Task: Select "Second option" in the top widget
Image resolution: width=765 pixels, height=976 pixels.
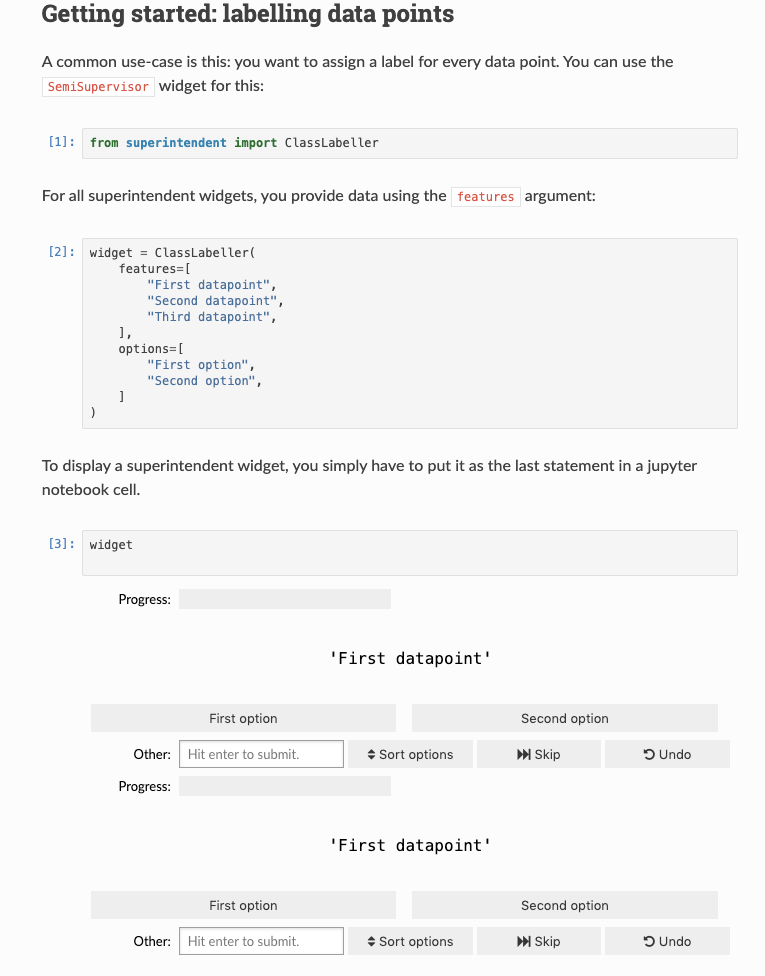Action: (x=564, y=717)
